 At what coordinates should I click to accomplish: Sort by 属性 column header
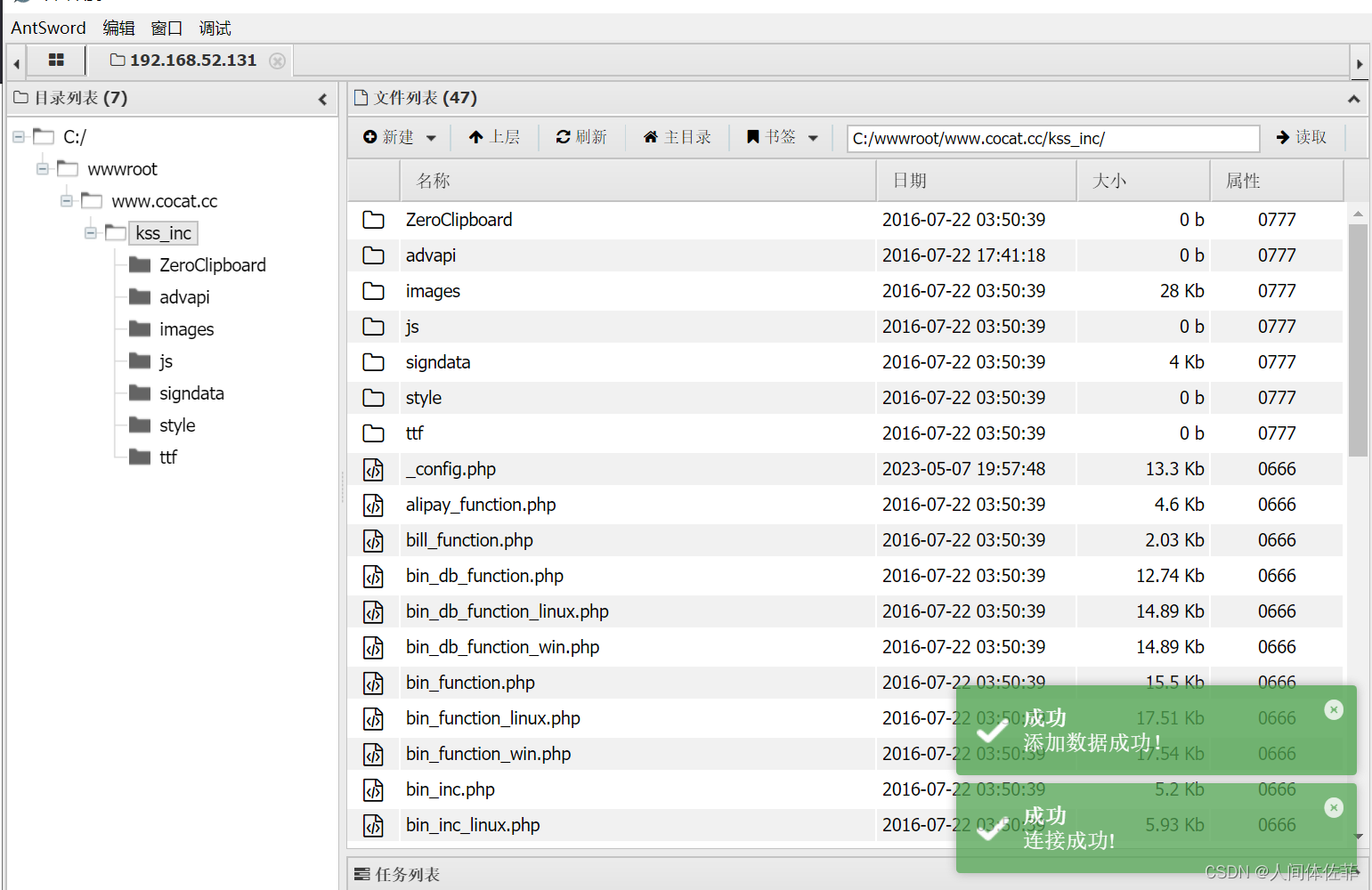point(1277,181)
